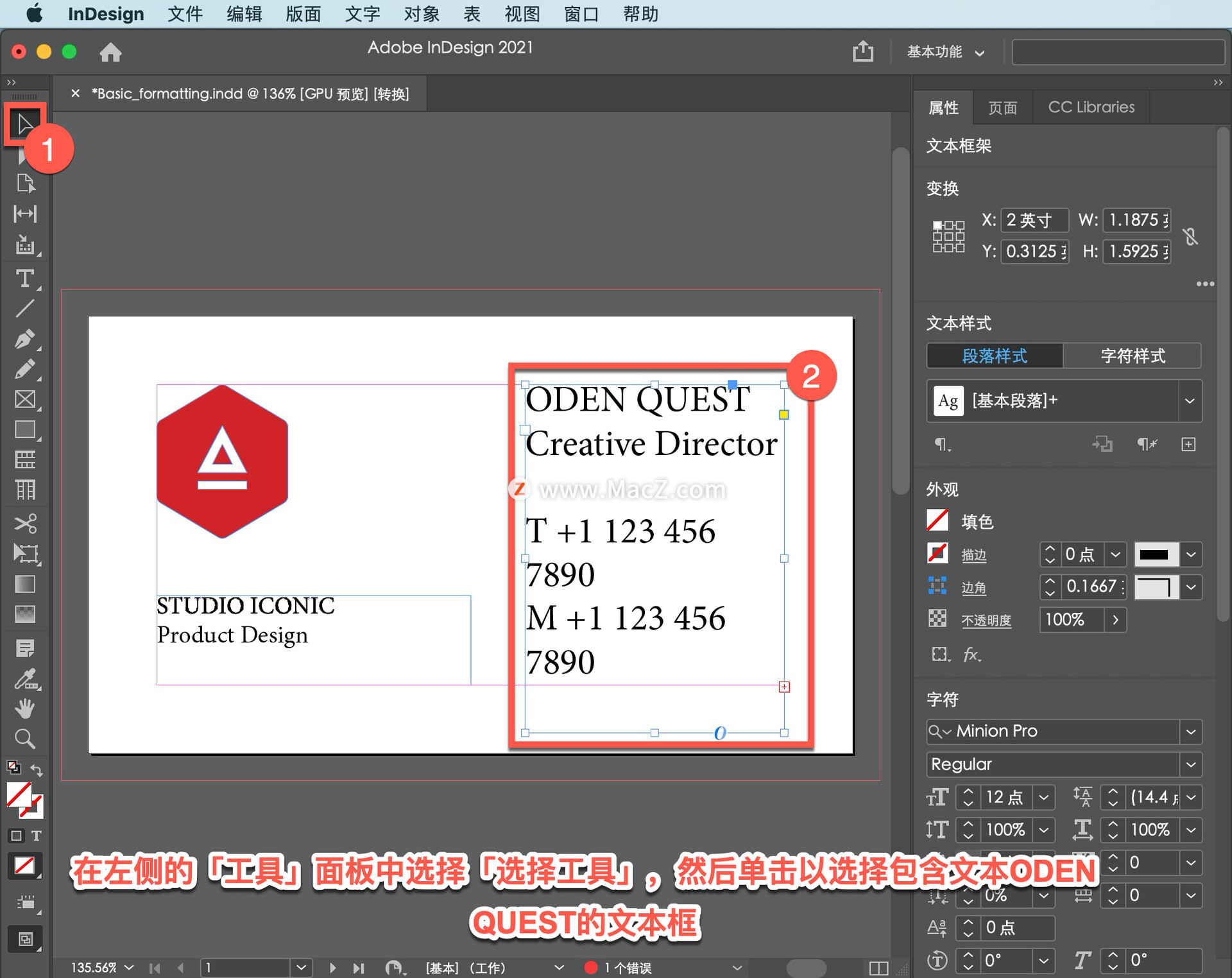Open the stroke color dropdown in 外观
Screen dimensions: 1232x978
click(x=1192, y=554)
